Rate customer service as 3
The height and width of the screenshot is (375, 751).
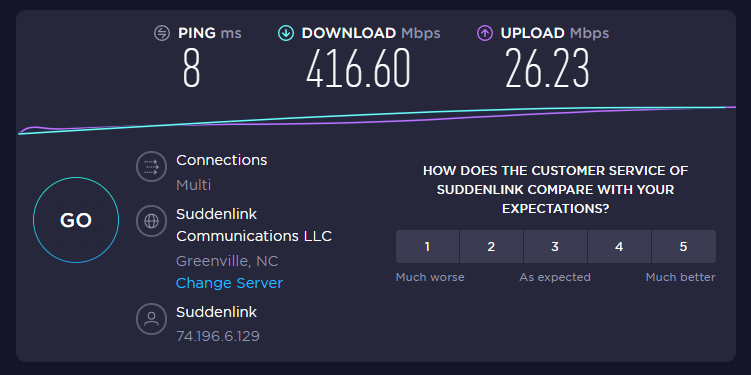[x=555, y=247]
